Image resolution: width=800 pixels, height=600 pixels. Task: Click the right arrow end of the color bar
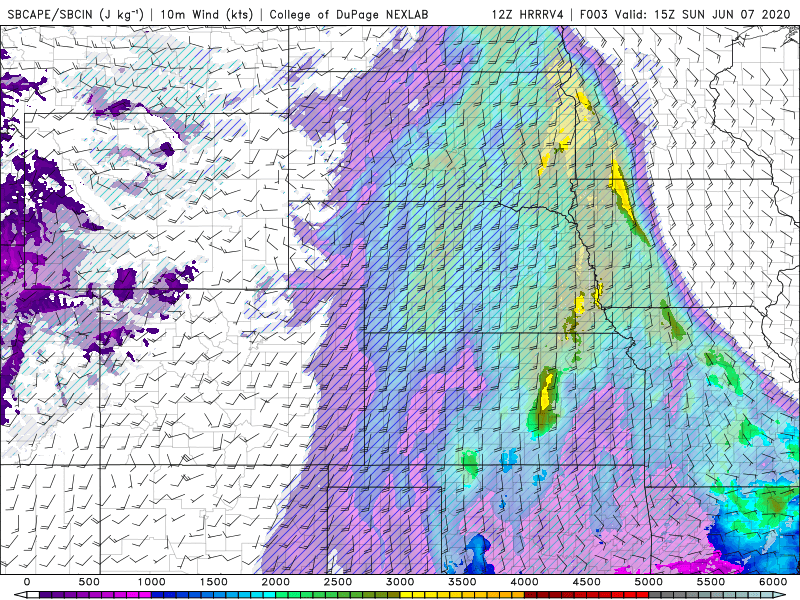tap(780, 594)
